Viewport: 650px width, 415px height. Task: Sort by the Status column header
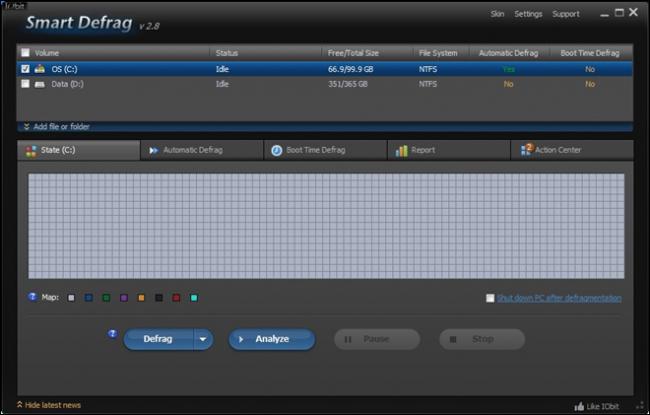[x=227, y=53]
